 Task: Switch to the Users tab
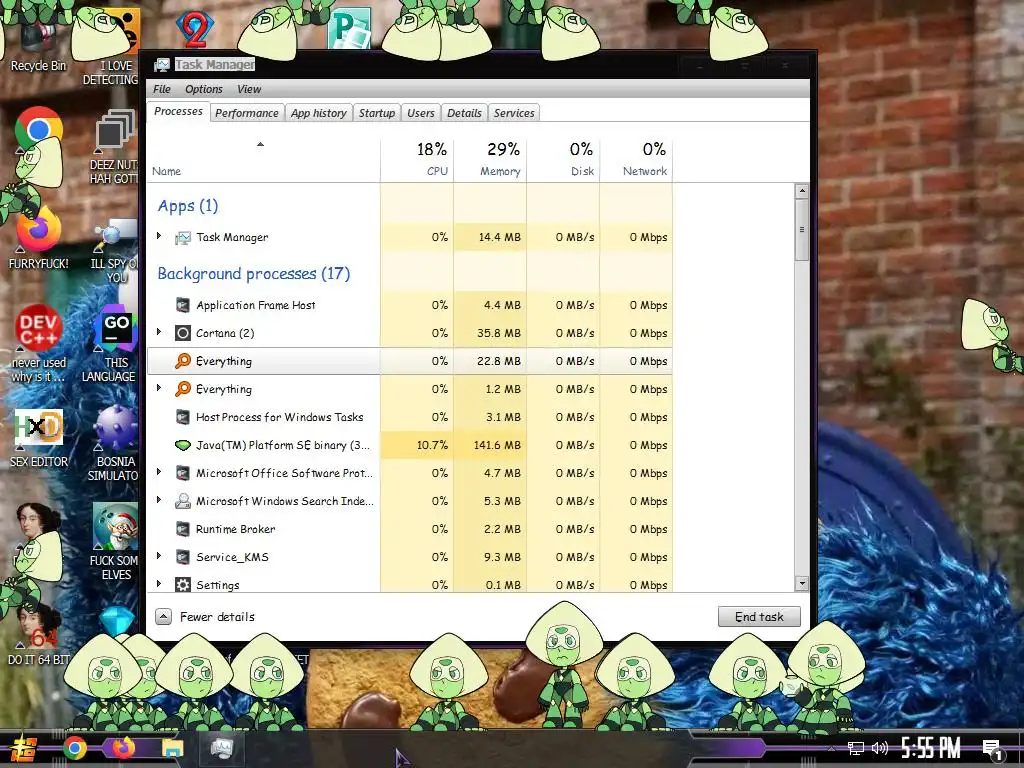pyautogui.click(x=421, y=113)
